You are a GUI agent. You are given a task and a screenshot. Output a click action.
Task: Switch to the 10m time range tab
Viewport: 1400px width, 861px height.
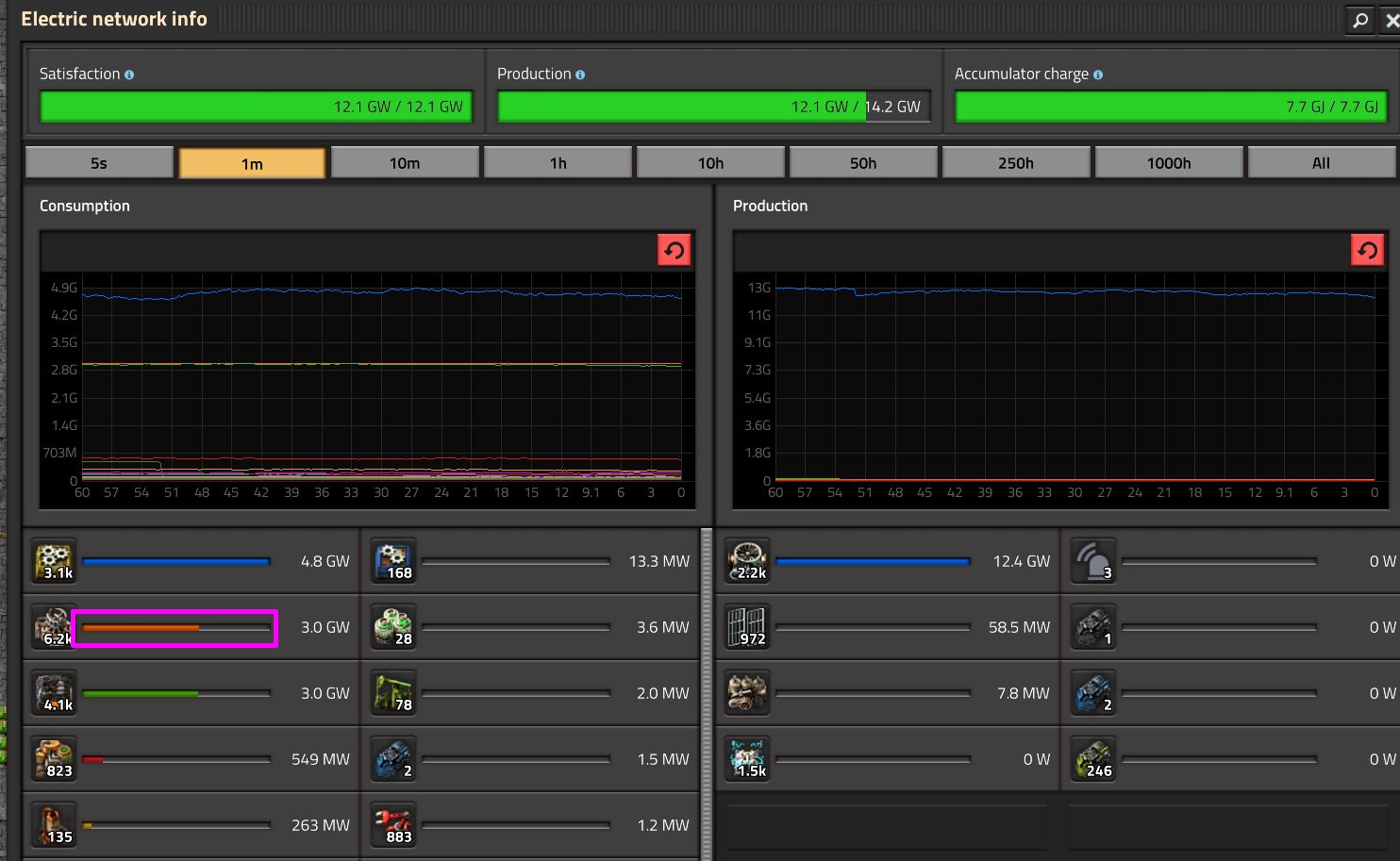[405, 163]
